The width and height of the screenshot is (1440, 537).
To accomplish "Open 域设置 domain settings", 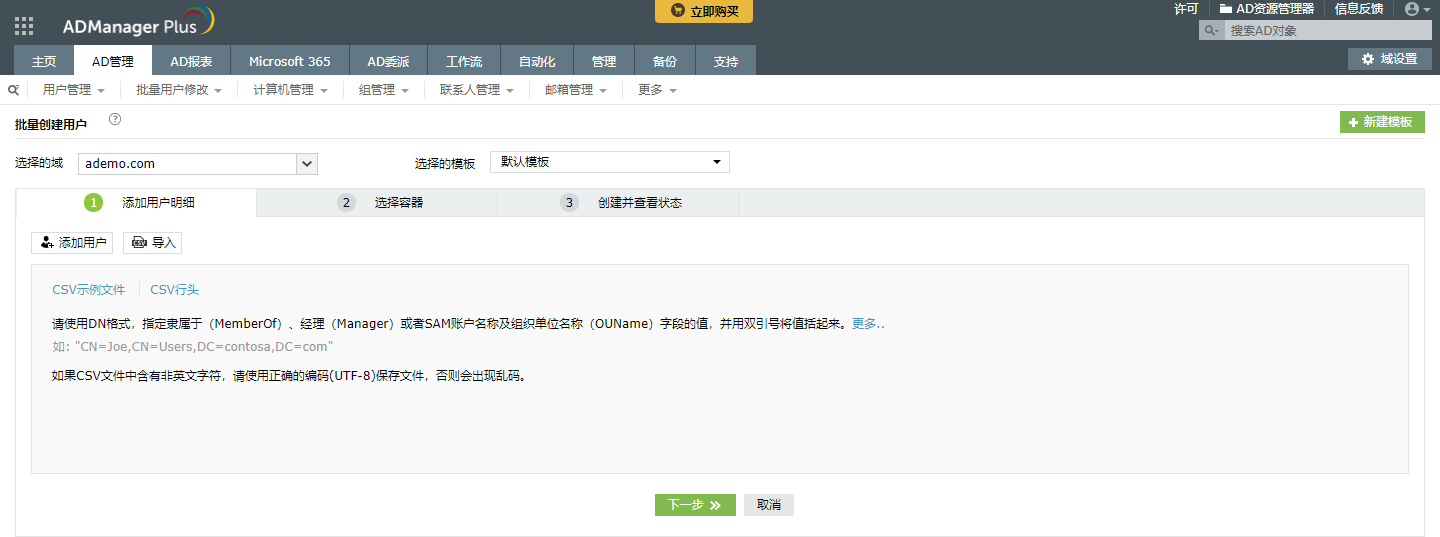I will pos(1390,59).
